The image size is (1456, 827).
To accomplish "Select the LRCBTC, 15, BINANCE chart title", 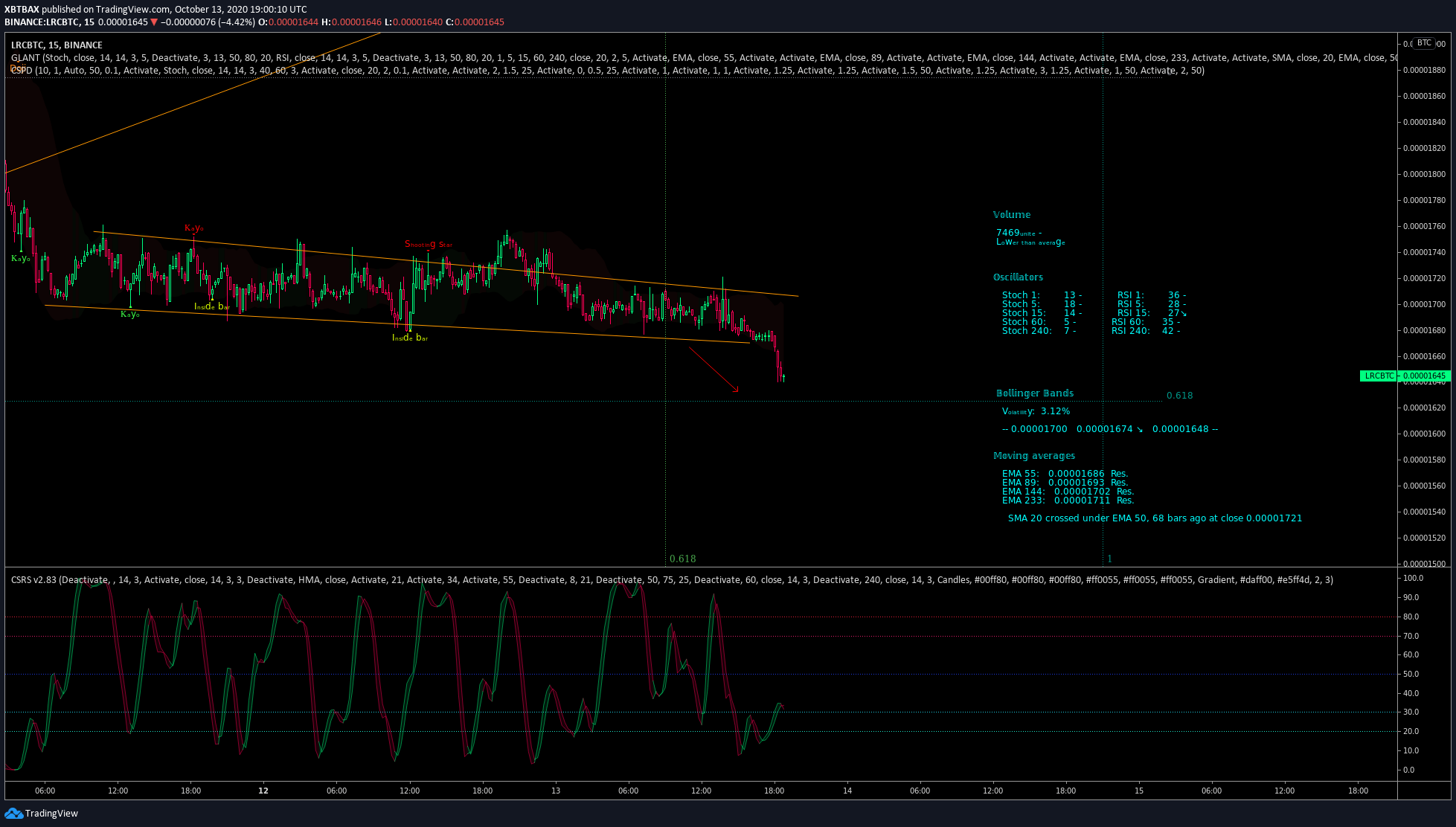I will coord(57,45).
